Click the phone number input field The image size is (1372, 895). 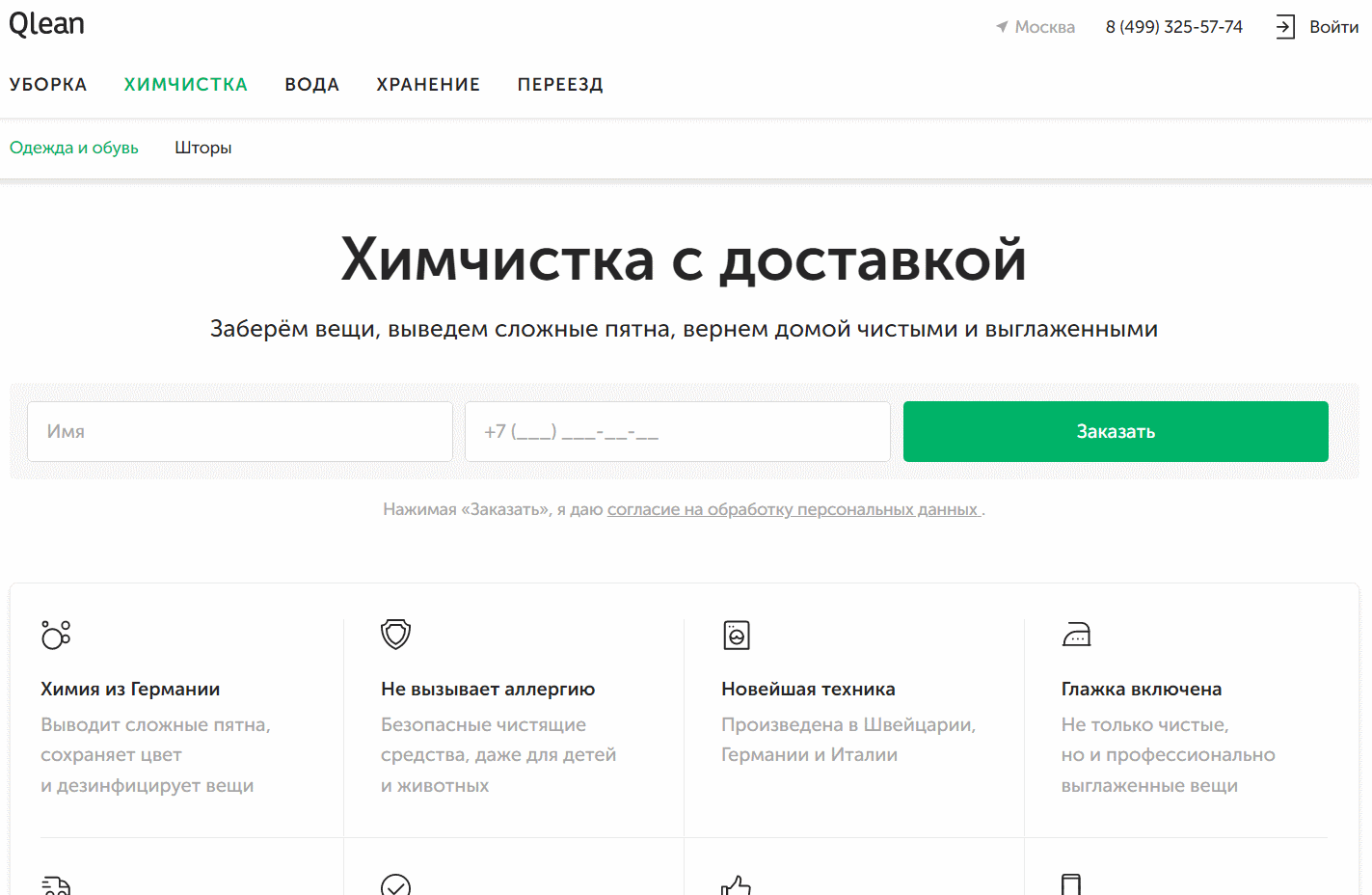point(677,432)
